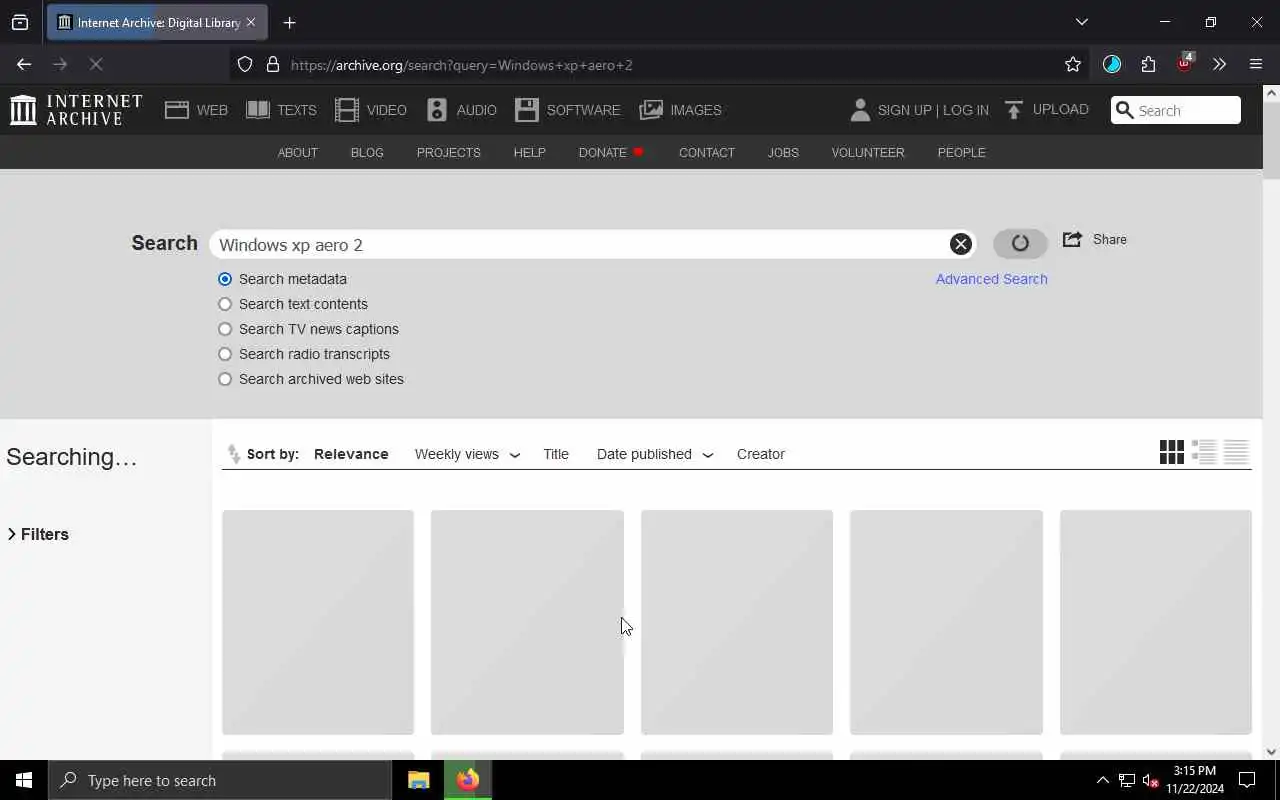Open the Windows notification center
The image size is (1280, 800).
(x=1247, y=780)
